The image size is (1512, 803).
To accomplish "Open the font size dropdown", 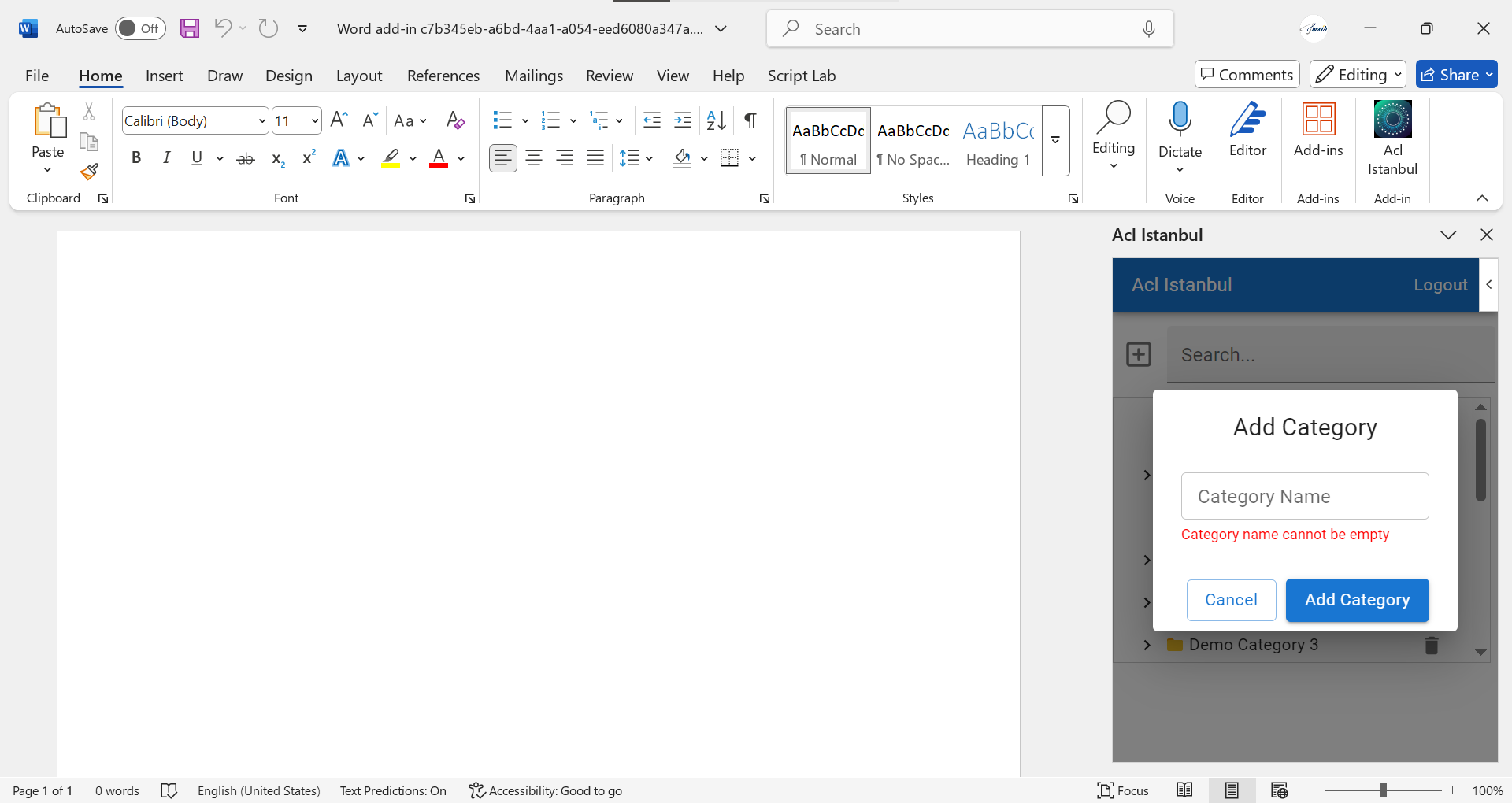I will pyautogui.click(x=315, y=120).
